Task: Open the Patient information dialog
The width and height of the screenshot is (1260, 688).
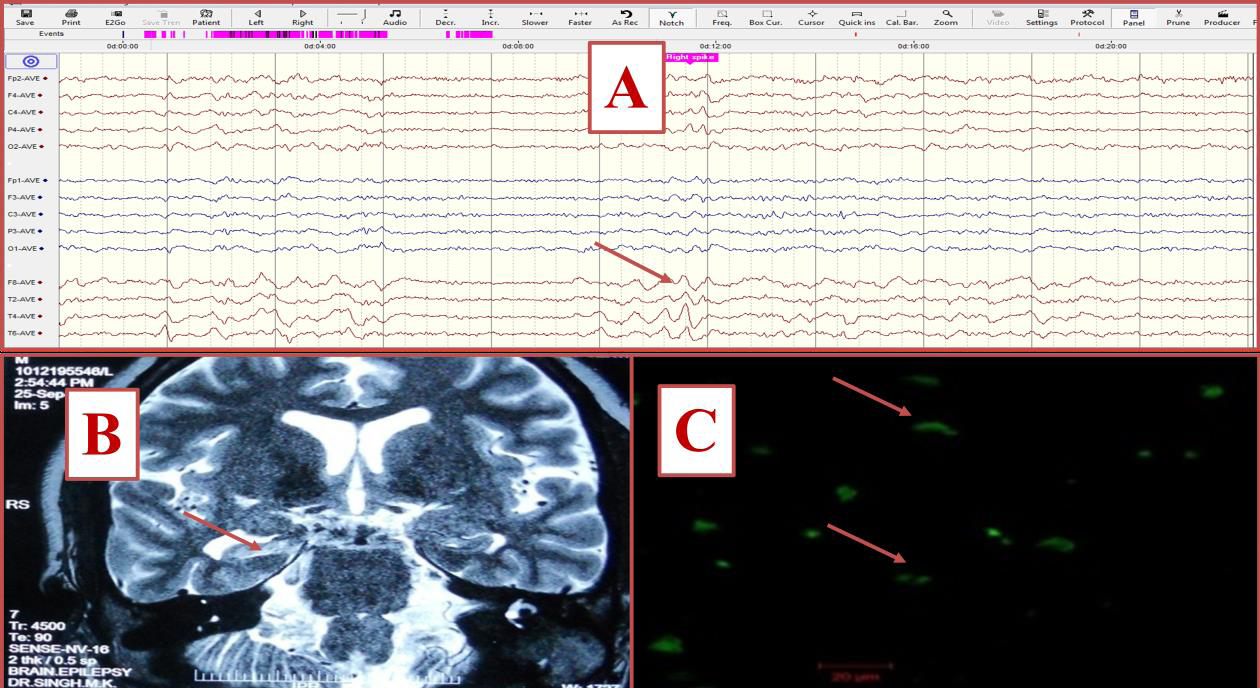Action: pos(206,17)
